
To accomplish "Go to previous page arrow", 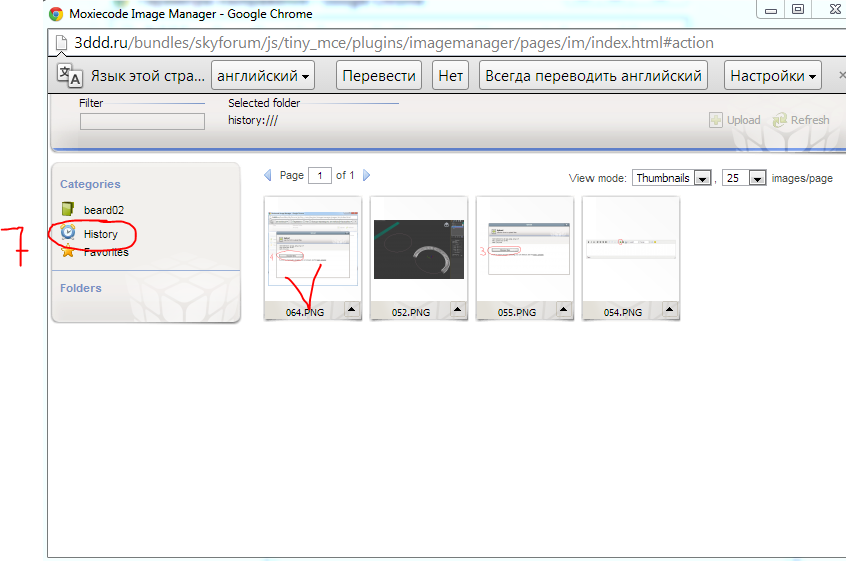I will tap(268, 175).
